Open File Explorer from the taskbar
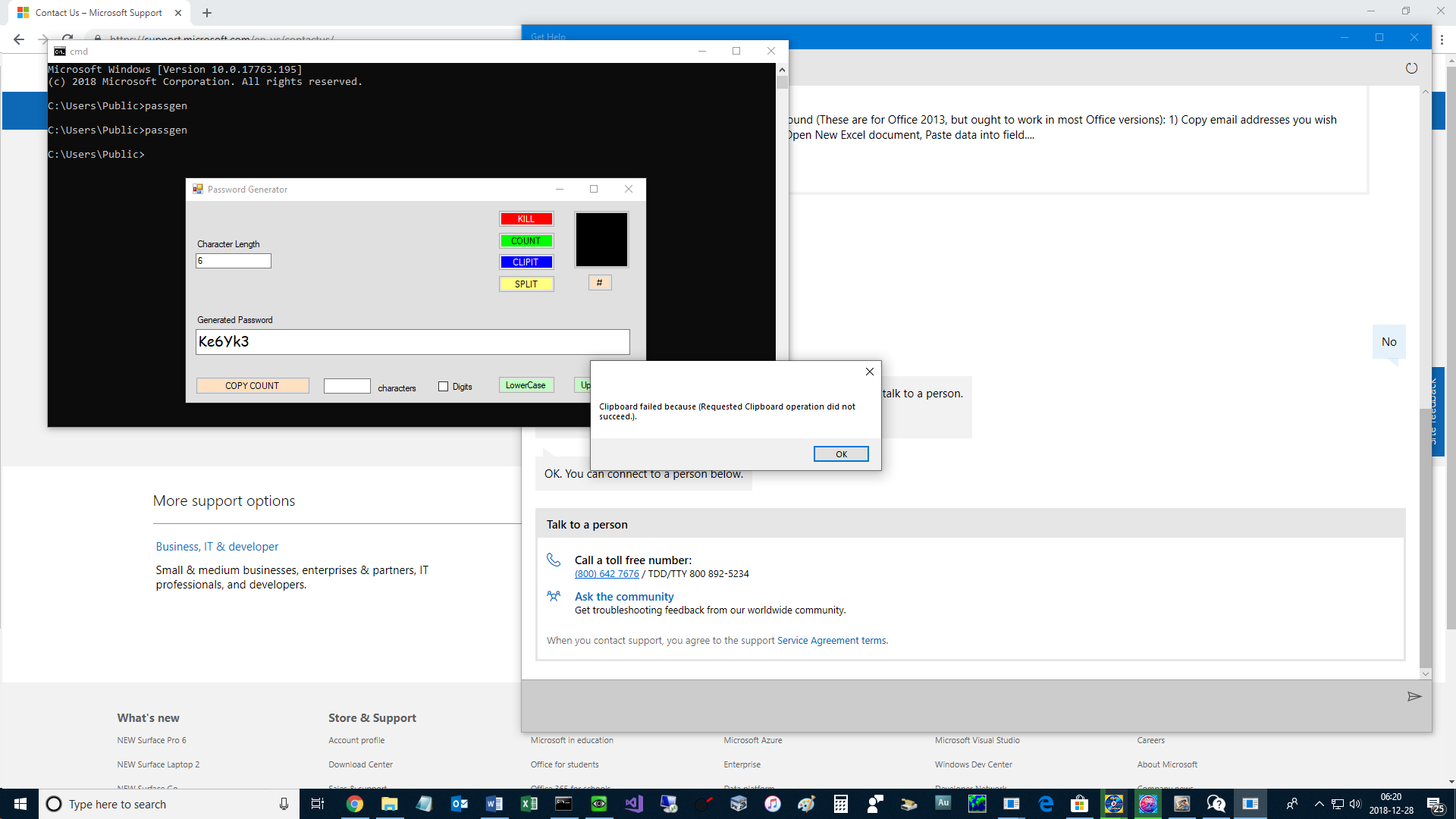This screenshot has height=819, width=1456. (x=390, y=804)
